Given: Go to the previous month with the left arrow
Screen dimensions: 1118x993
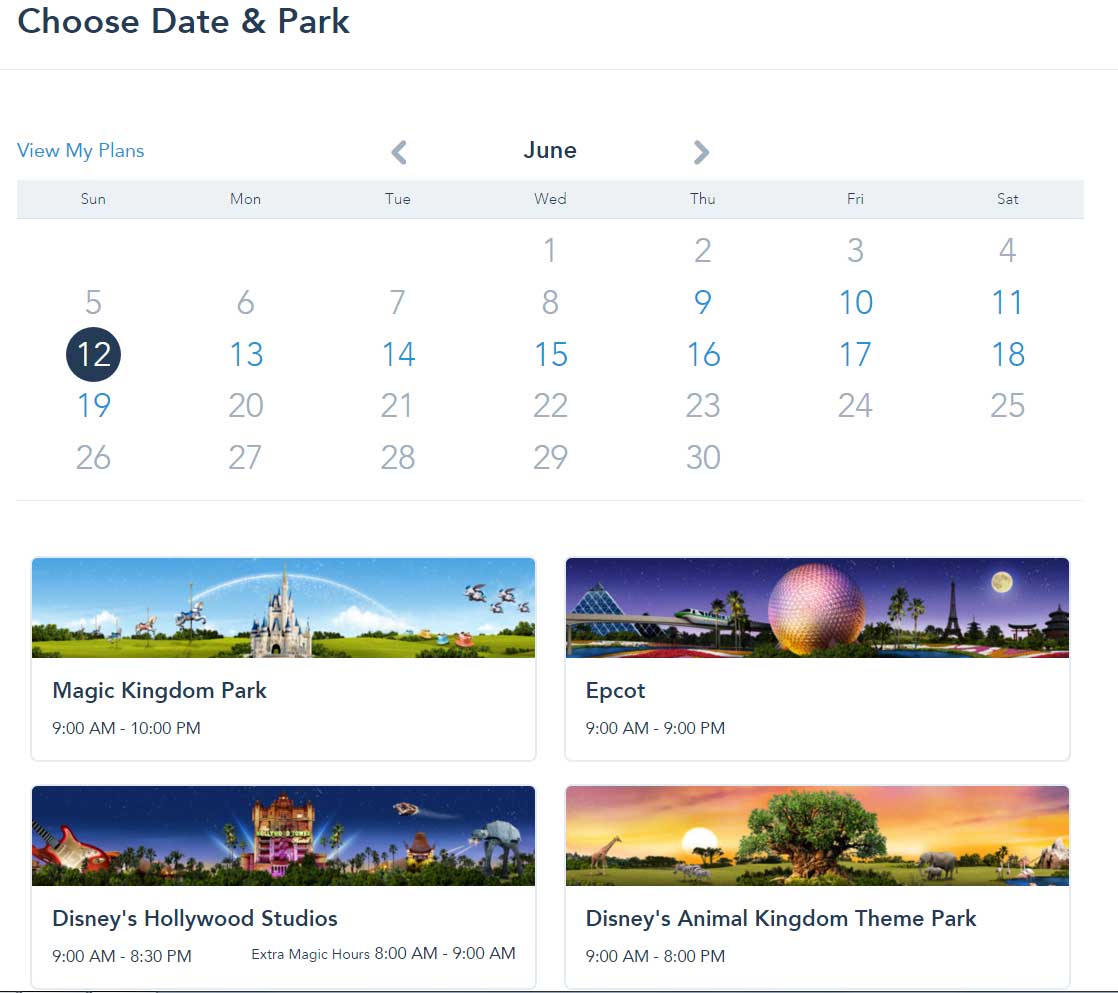Looking at the screenshot, I should coord(399,152).
